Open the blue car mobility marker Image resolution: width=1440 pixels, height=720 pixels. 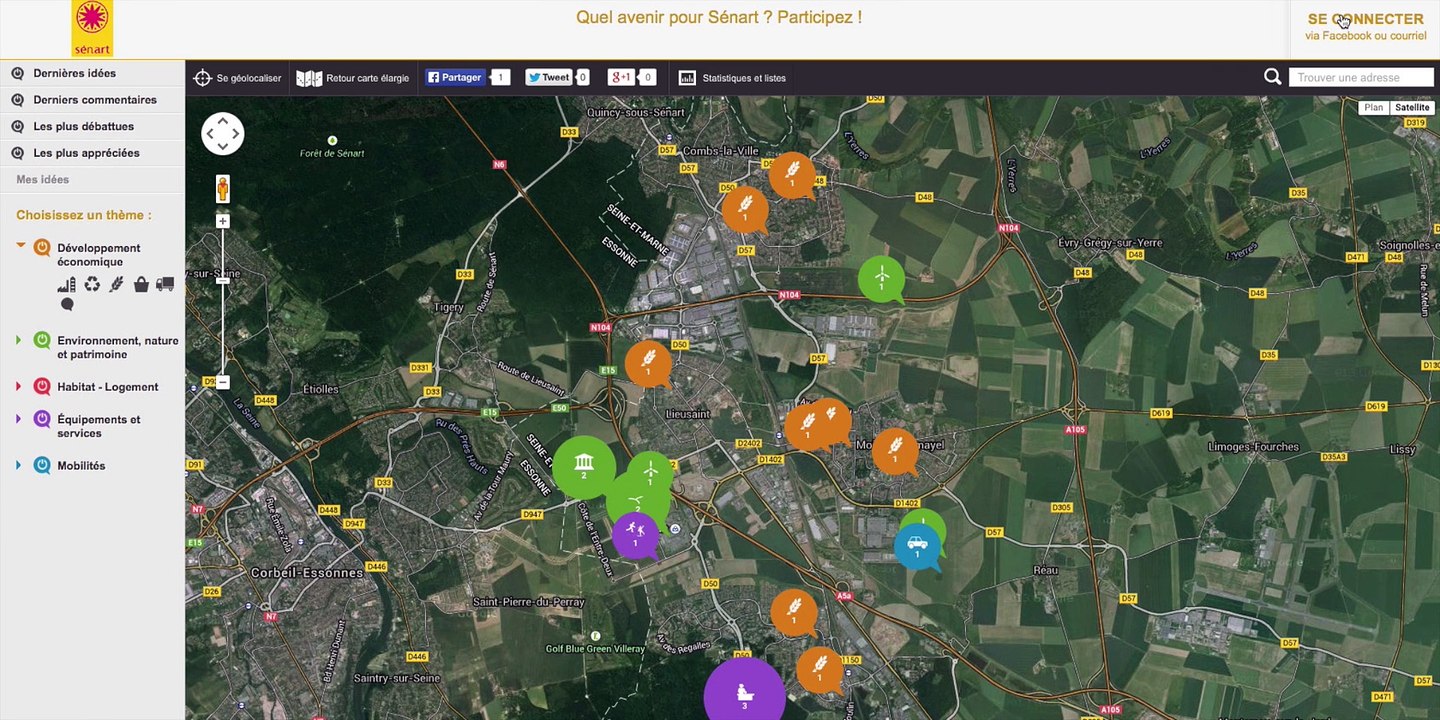tap(917, 546)
